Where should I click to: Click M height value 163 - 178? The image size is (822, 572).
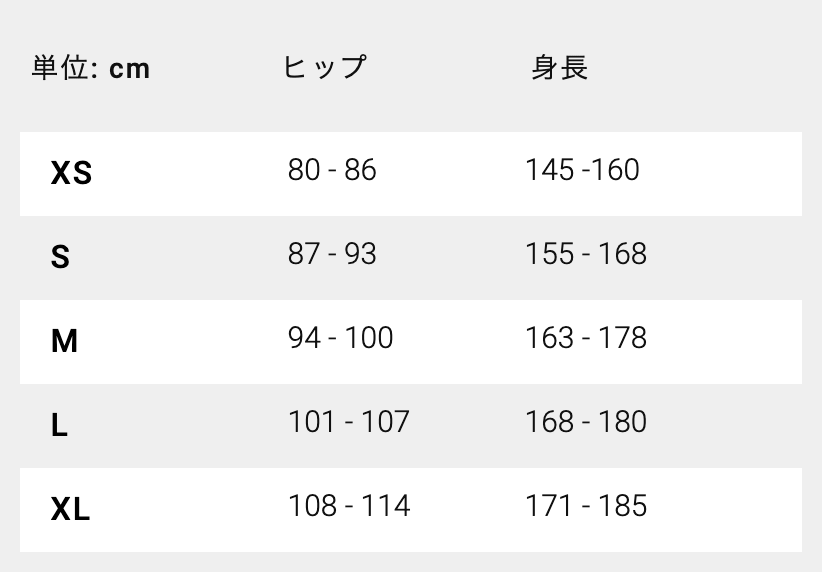586,339
